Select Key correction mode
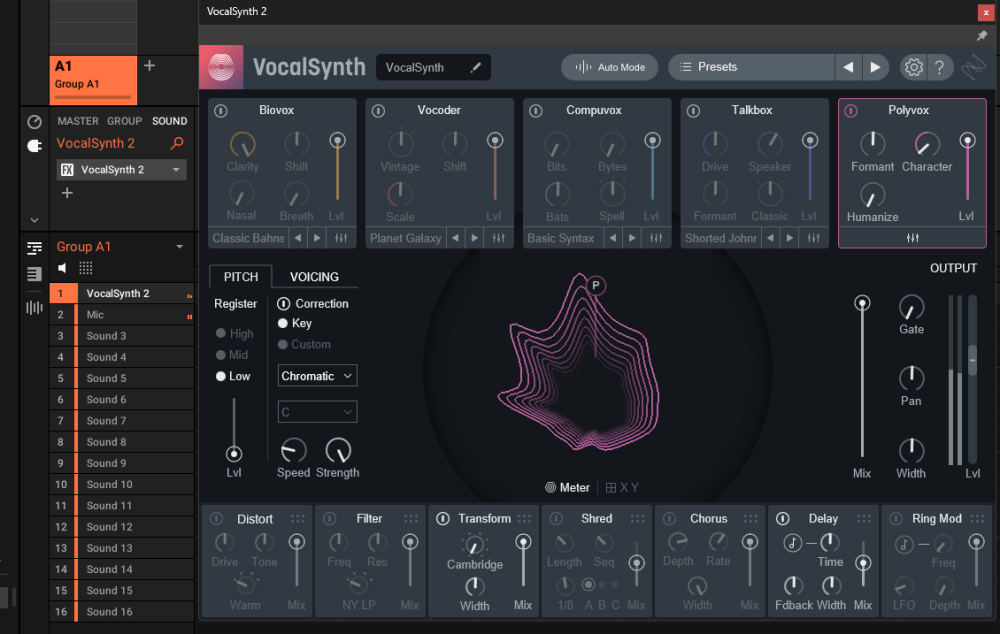The height and width of the screenshot is (634, 1000). click(295, 323)
